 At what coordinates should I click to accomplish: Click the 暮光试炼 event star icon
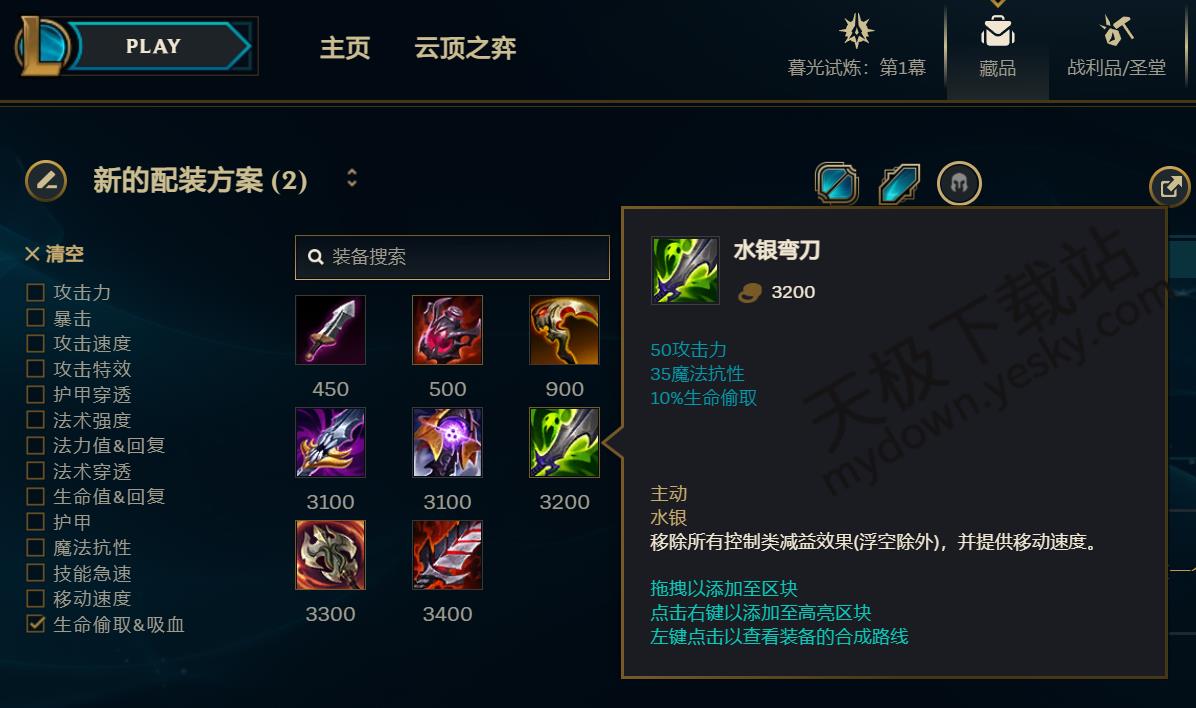856,31
